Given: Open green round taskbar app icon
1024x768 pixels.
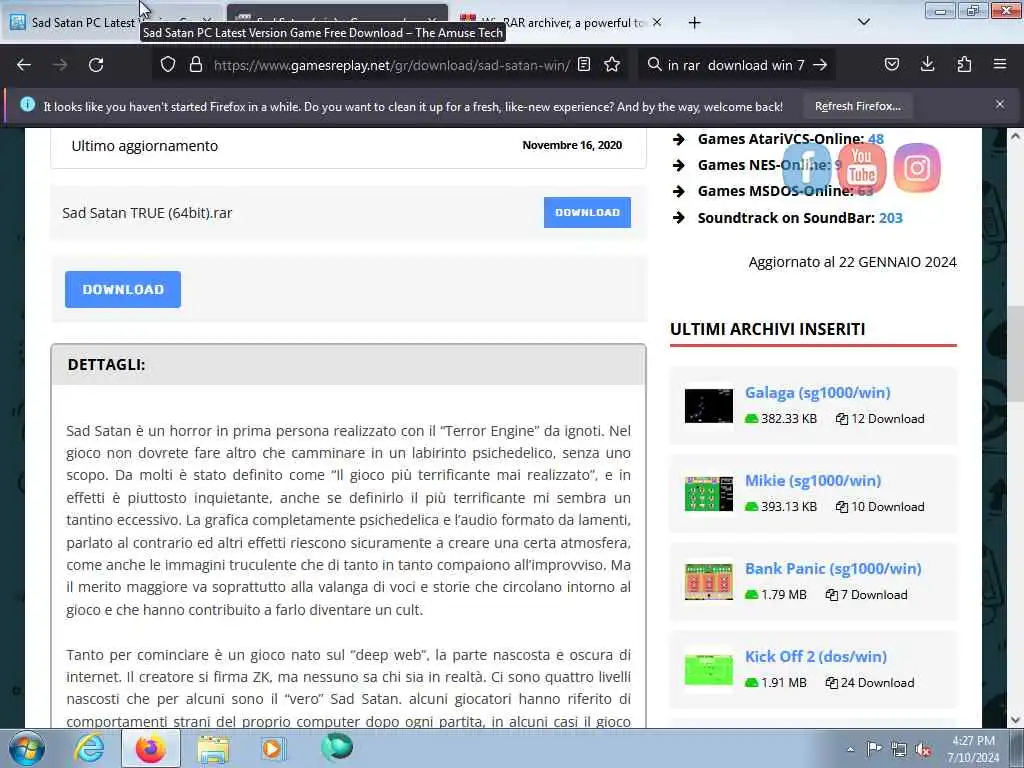Looking at the screenshot, I should click(x=337, y=747).
